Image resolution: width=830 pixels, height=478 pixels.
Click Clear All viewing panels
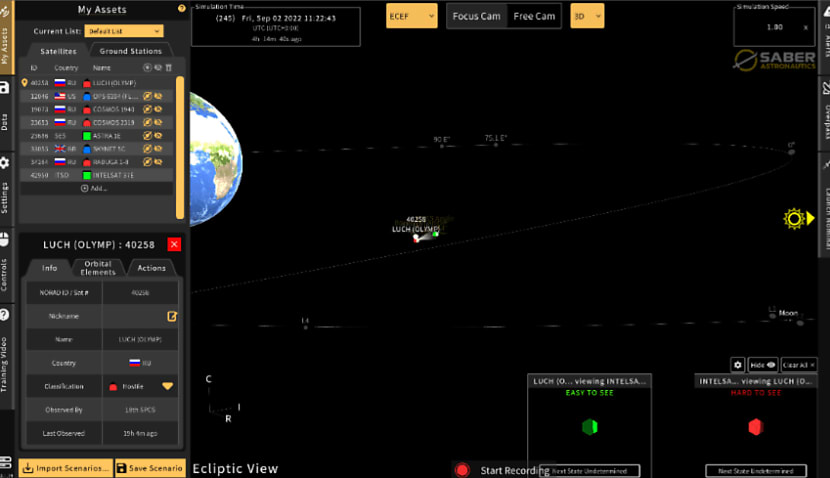(798, 365)
